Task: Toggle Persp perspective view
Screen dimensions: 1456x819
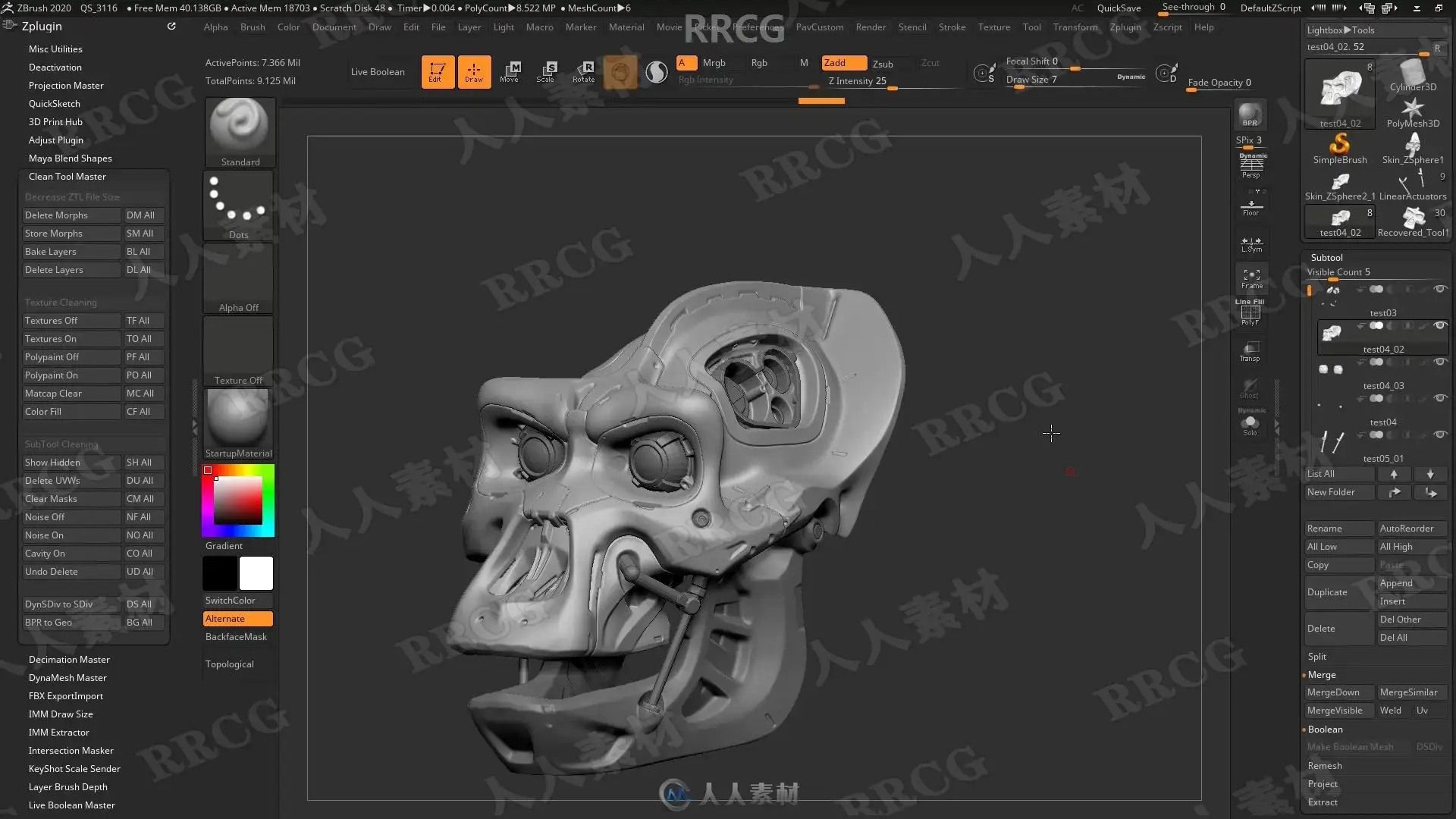Action: (x=1250, y=167)
